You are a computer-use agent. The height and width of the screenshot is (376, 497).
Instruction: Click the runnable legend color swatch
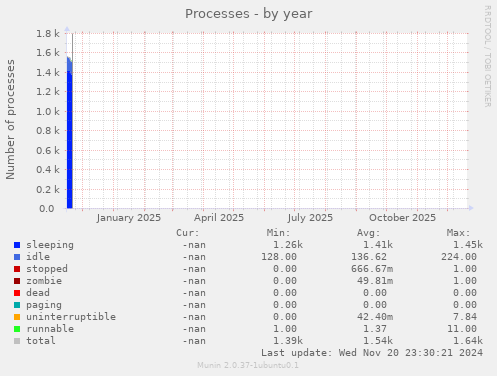coord(17,329)
